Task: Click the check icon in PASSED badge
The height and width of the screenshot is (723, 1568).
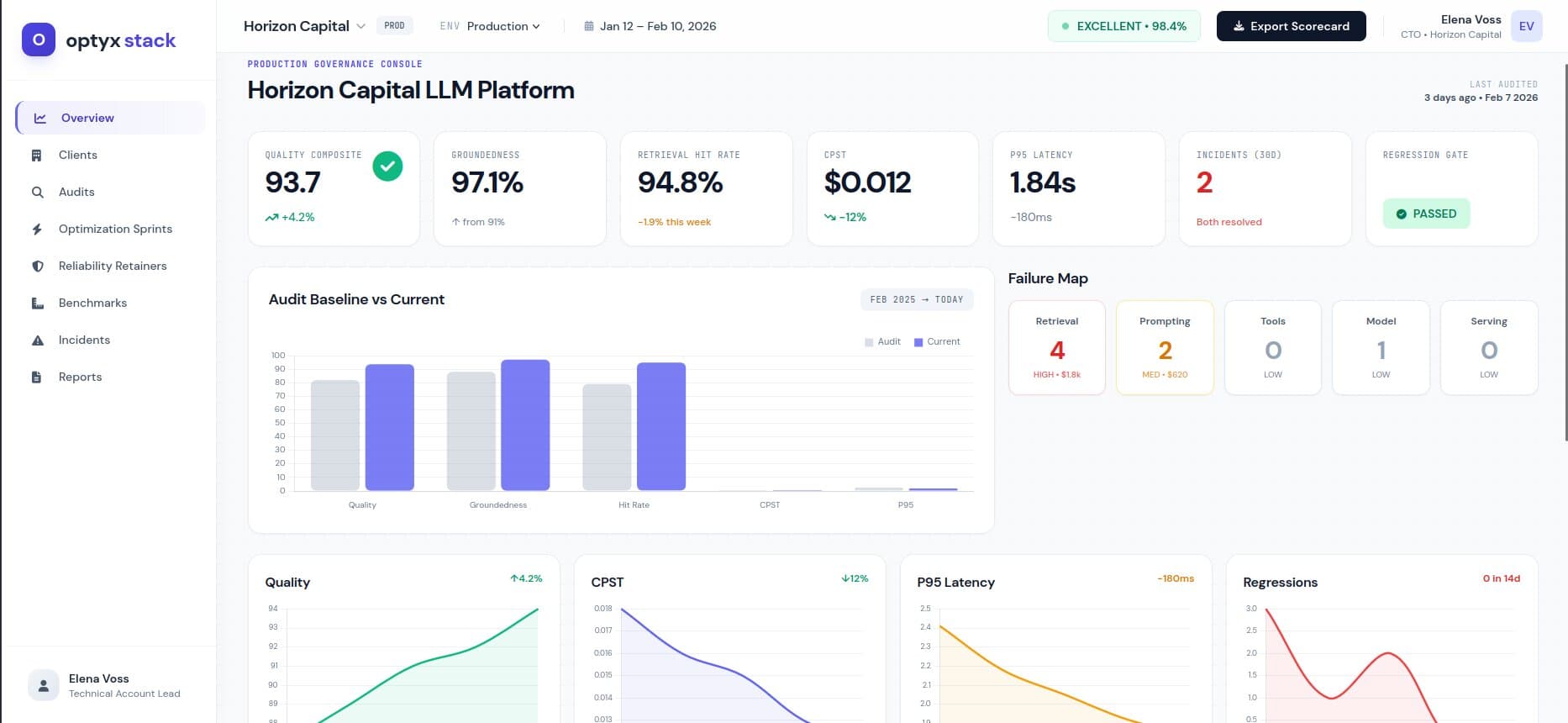Action: pos(1401,214)
